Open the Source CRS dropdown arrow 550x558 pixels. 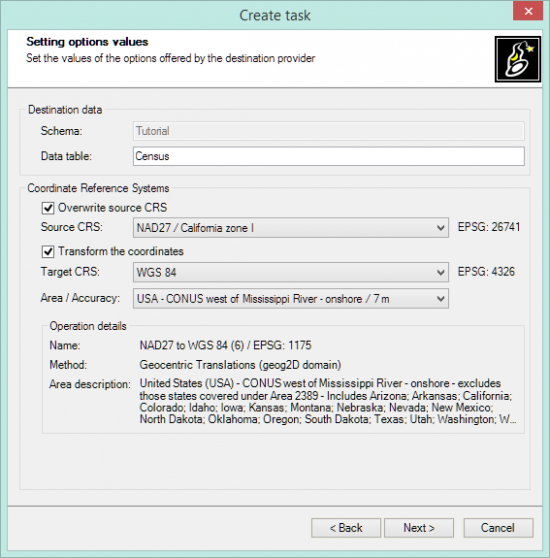click(440, 228)
